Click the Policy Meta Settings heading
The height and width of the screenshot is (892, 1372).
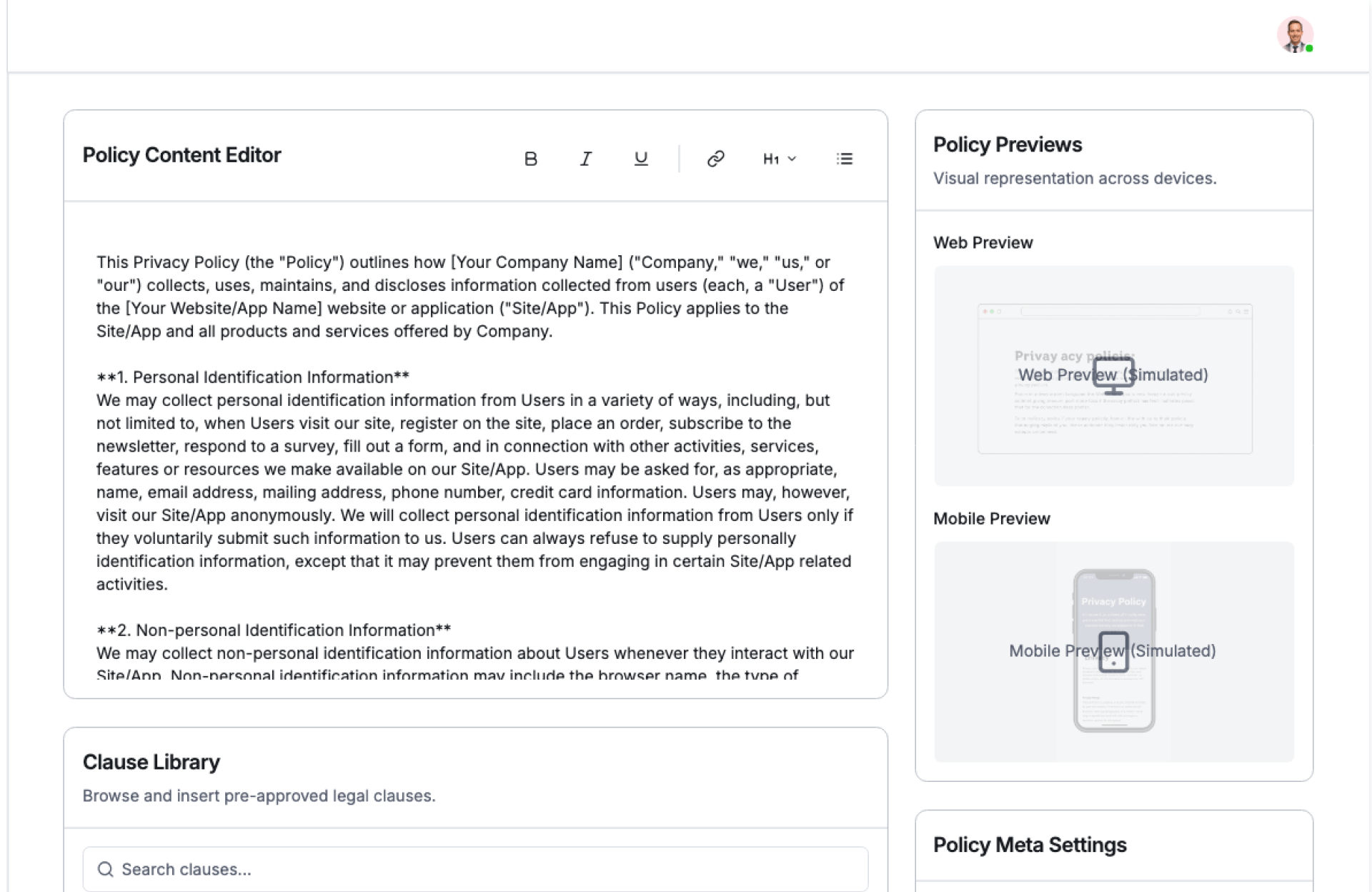(1029, 845)
